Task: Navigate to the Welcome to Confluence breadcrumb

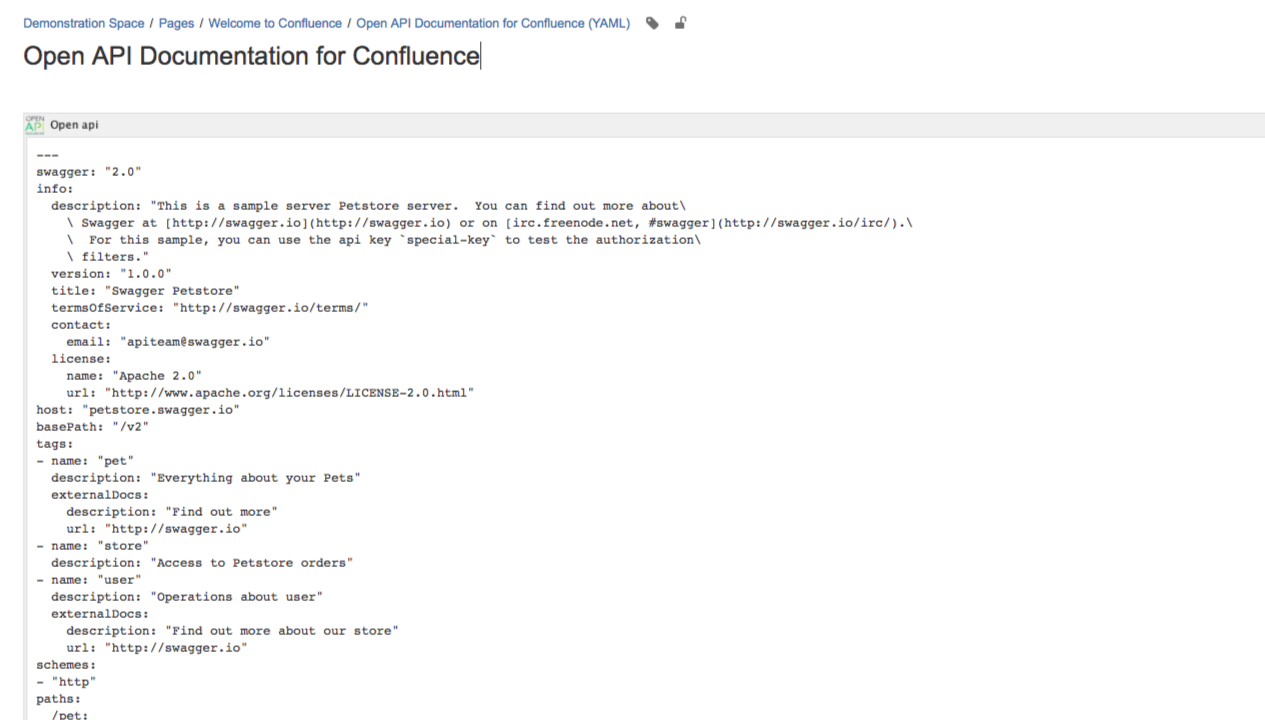Action: [275, 23]
